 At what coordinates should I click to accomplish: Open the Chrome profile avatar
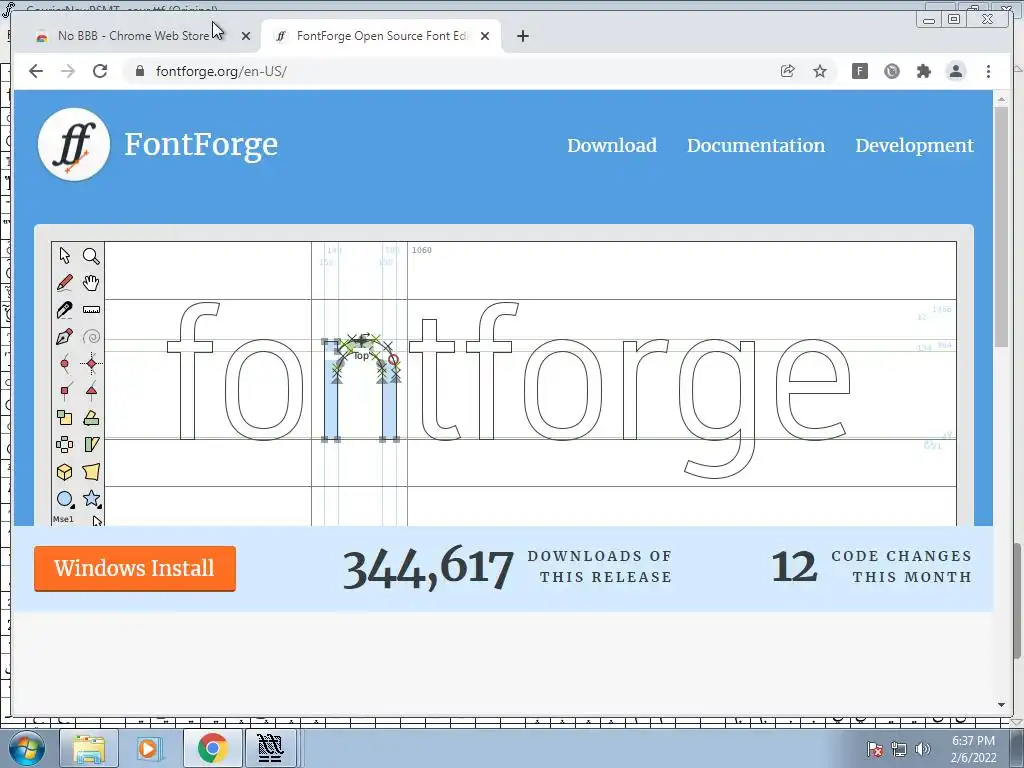955,71
